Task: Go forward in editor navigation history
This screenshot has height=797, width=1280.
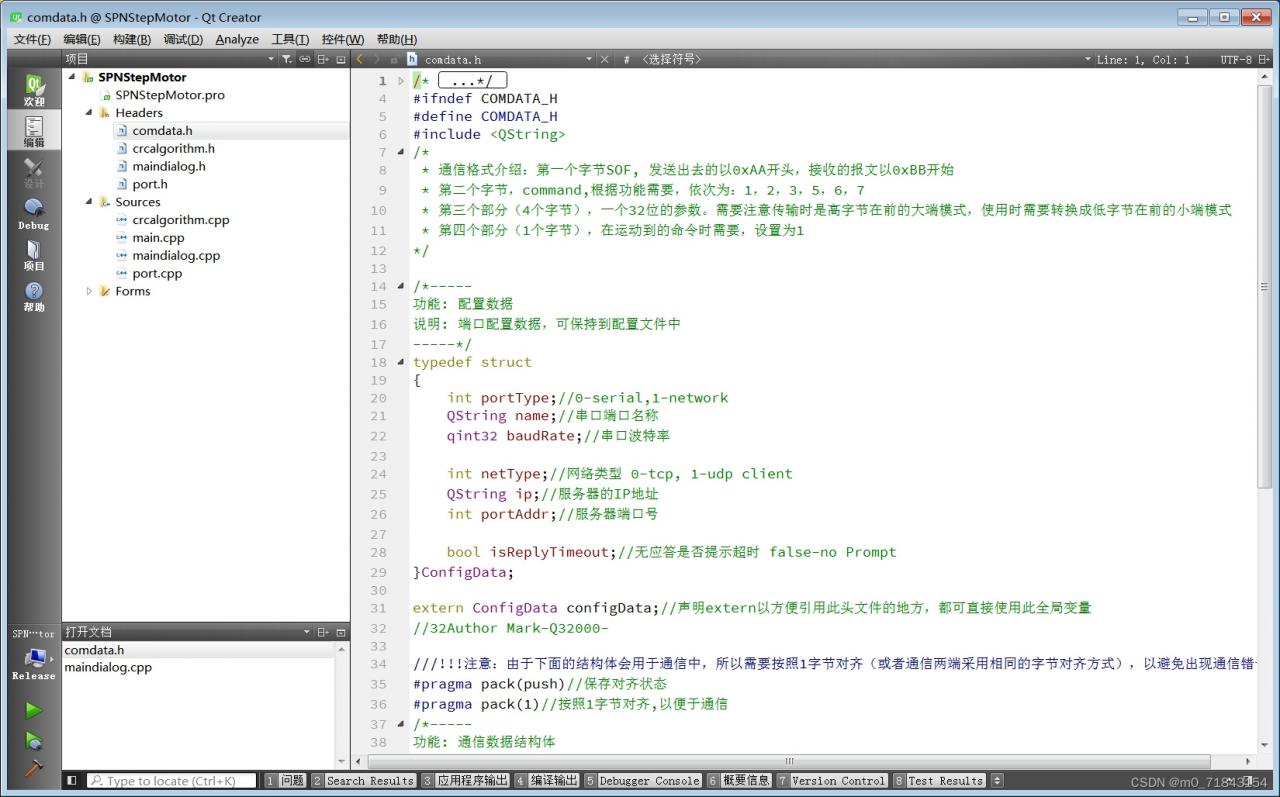Action: click(x=377, y=59)
